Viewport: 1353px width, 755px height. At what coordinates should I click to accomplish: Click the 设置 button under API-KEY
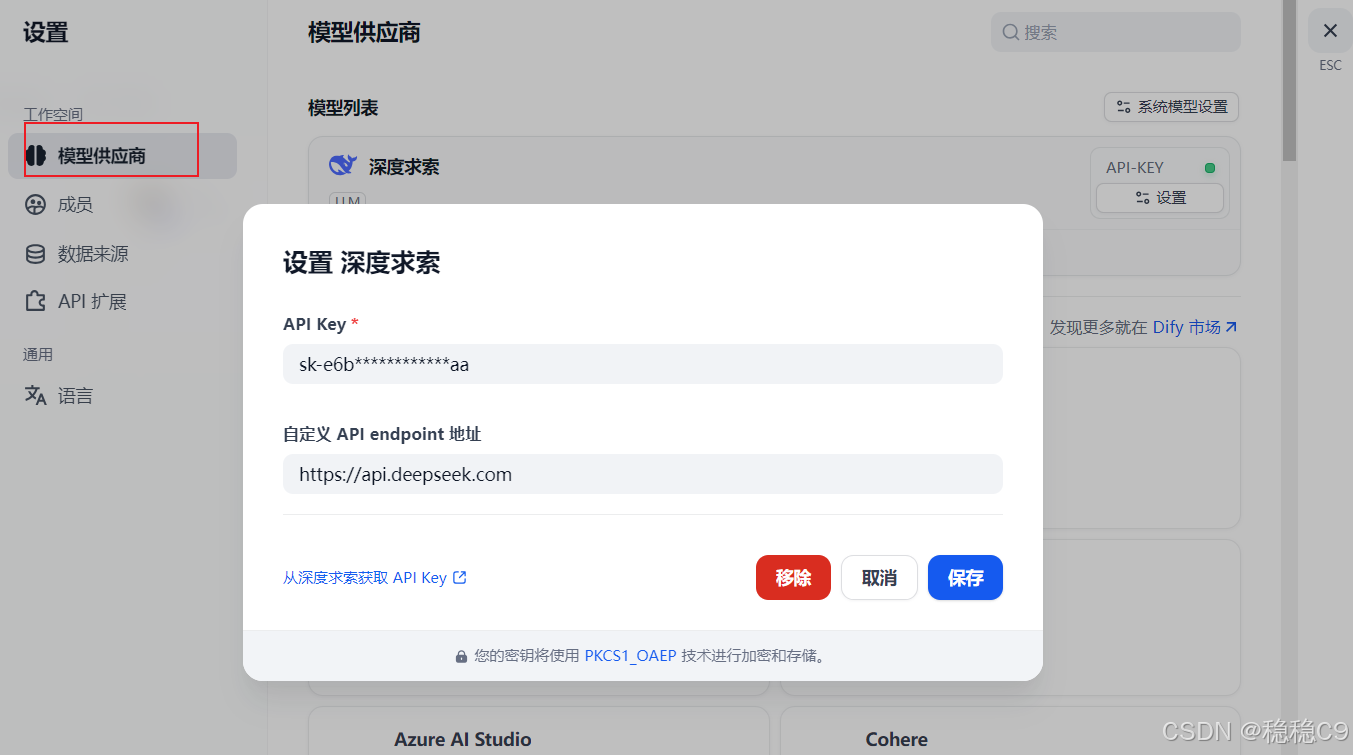pos(1160,198)
